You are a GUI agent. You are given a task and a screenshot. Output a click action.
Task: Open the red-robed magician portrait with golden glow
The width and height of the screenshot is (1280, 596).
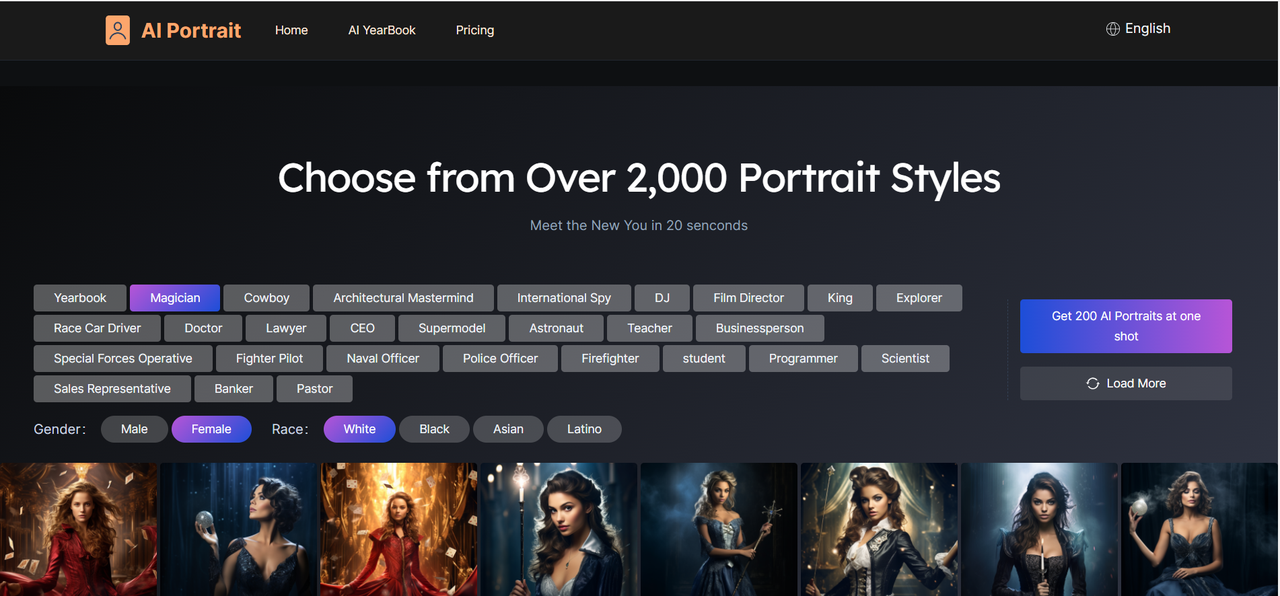click(x=398, y=529)
